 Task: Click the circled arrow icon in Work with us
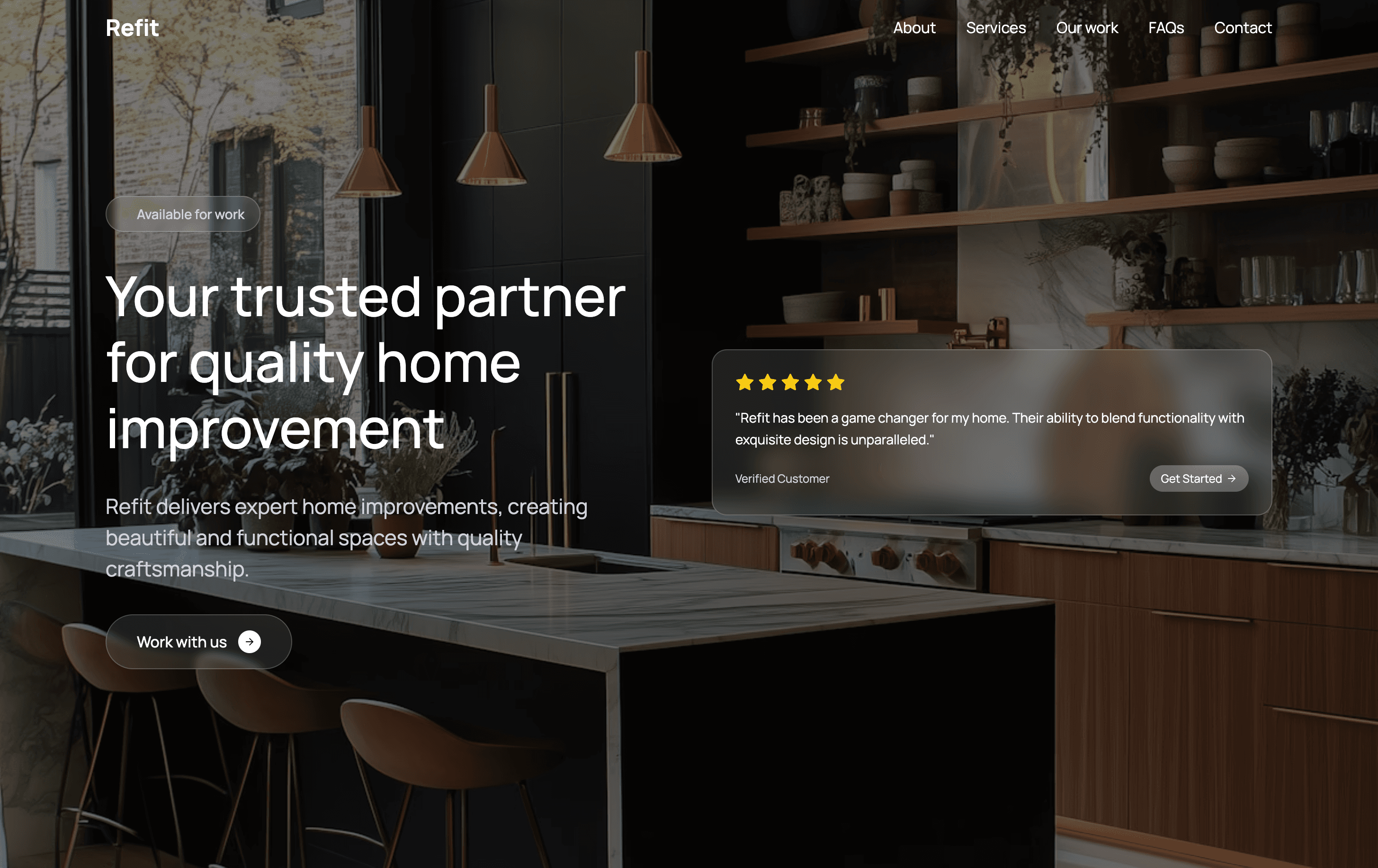coord(250,642)
